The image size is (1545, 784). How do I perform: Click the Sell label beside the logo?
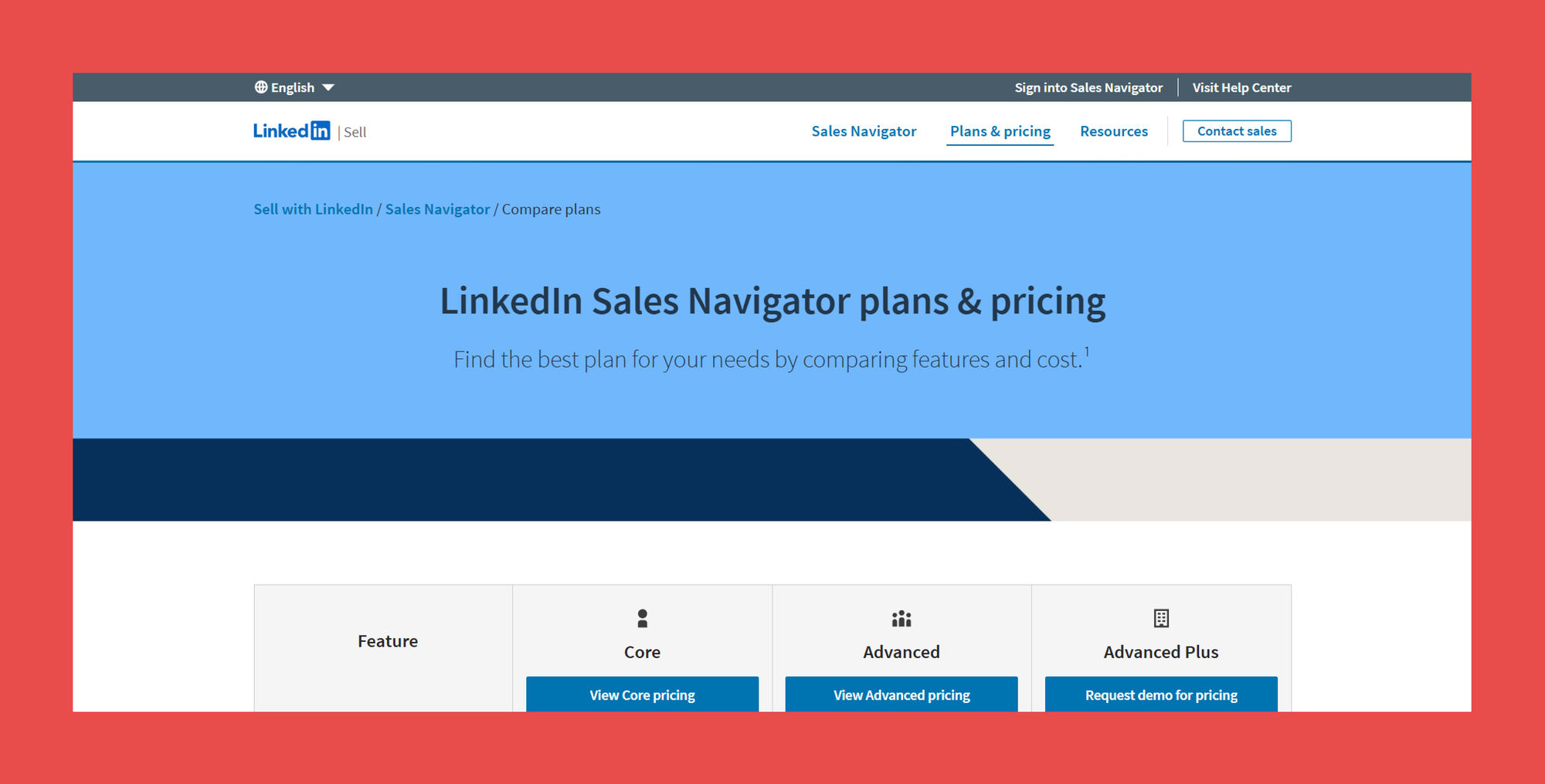click(355, 131)
